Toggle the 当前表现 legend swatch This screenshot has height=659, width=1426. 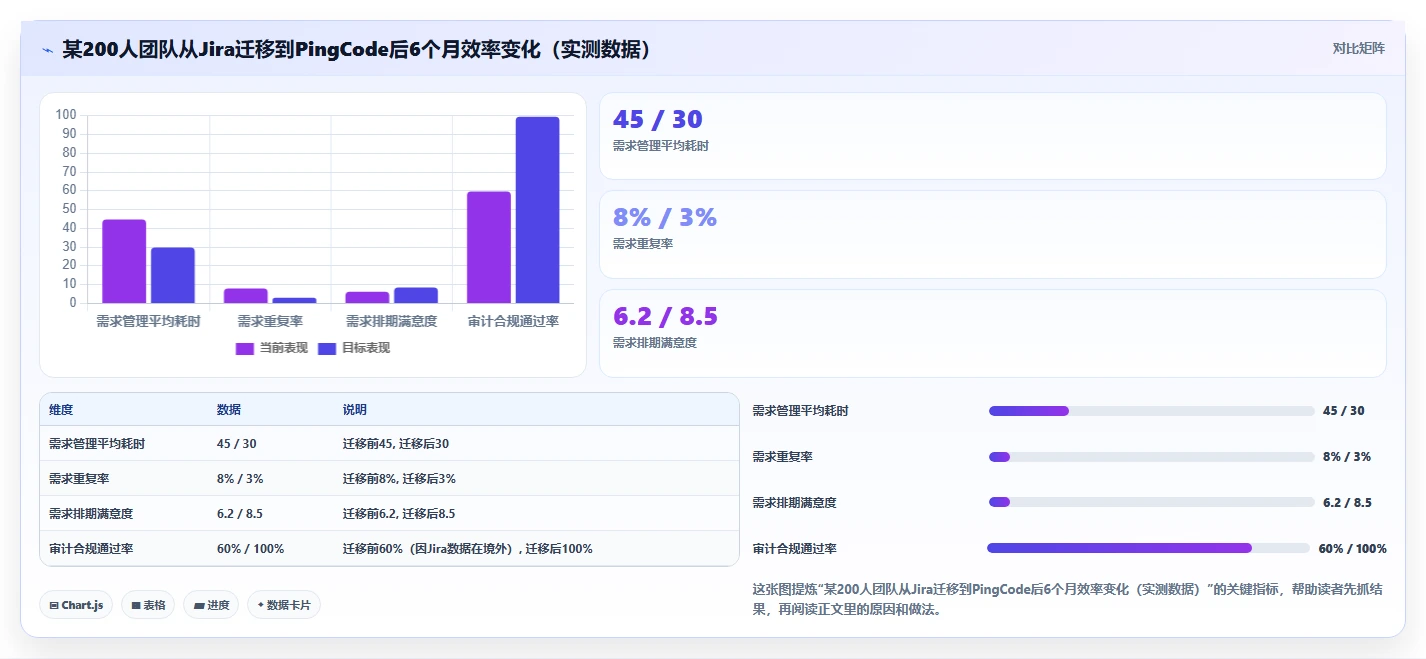[x=245, y=348]
